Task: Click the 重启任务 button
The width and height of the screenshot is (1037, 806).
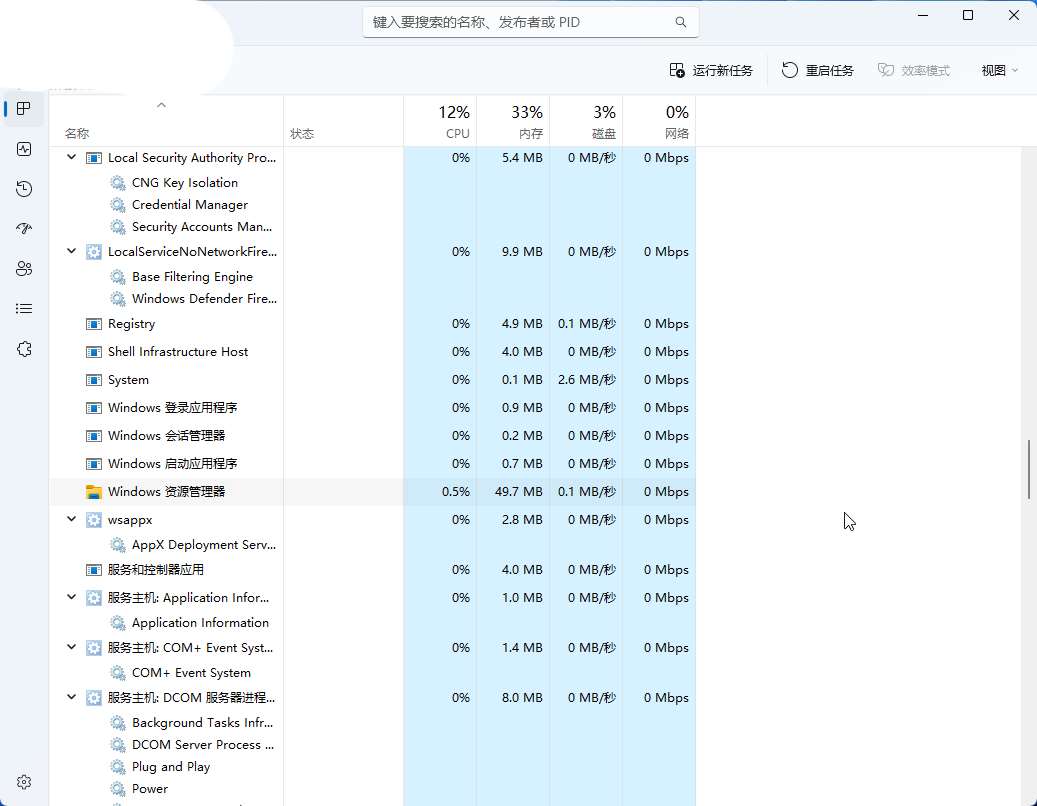Action: click(818, 70)
